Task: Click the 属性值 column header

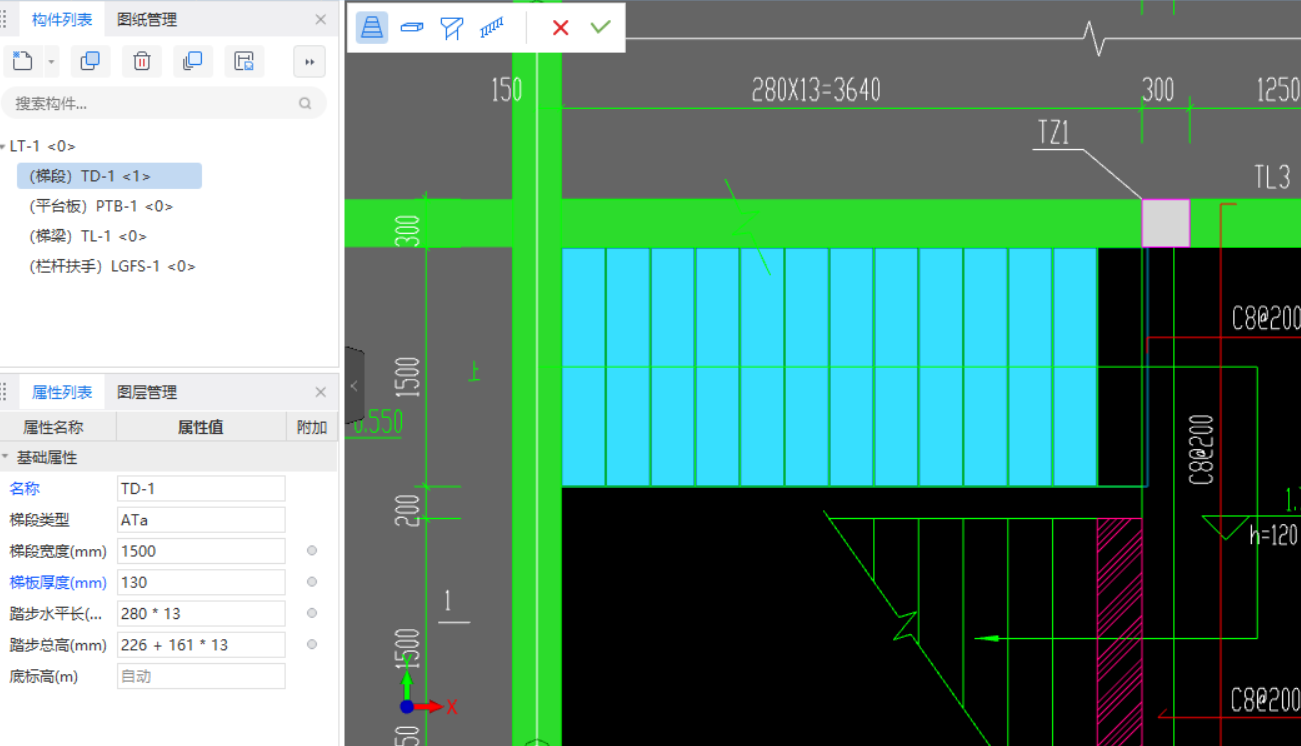Action: tap(201, 427)
